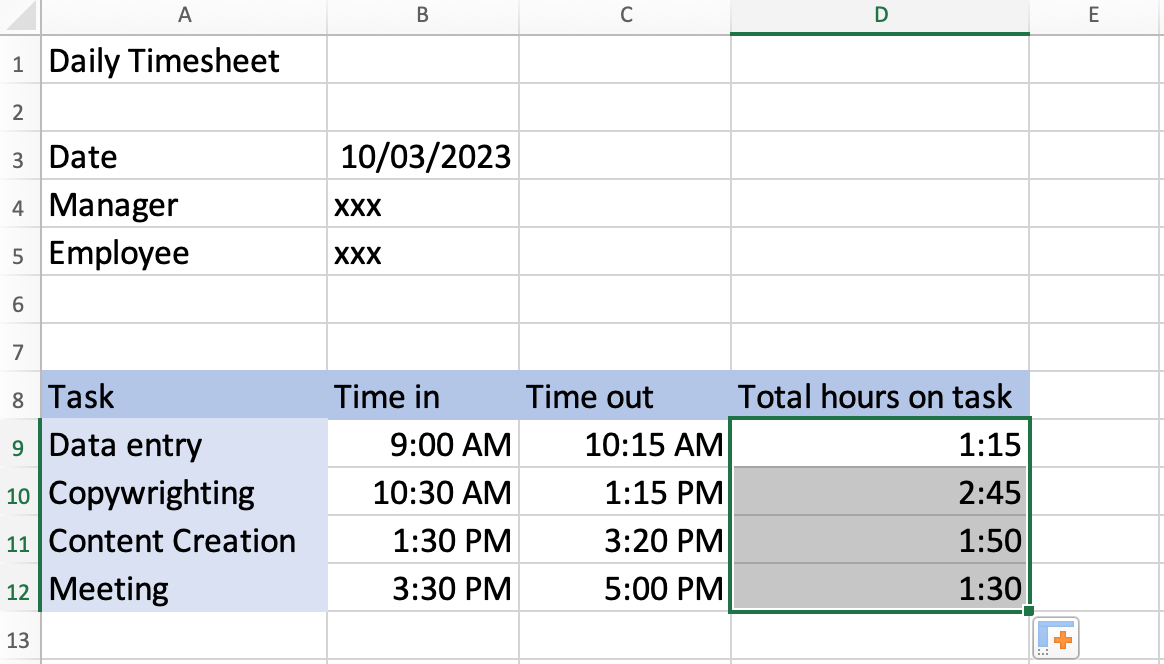The width and height of the screenshot is (1164, 664).
Task: Select column C header
Action: 625,15
